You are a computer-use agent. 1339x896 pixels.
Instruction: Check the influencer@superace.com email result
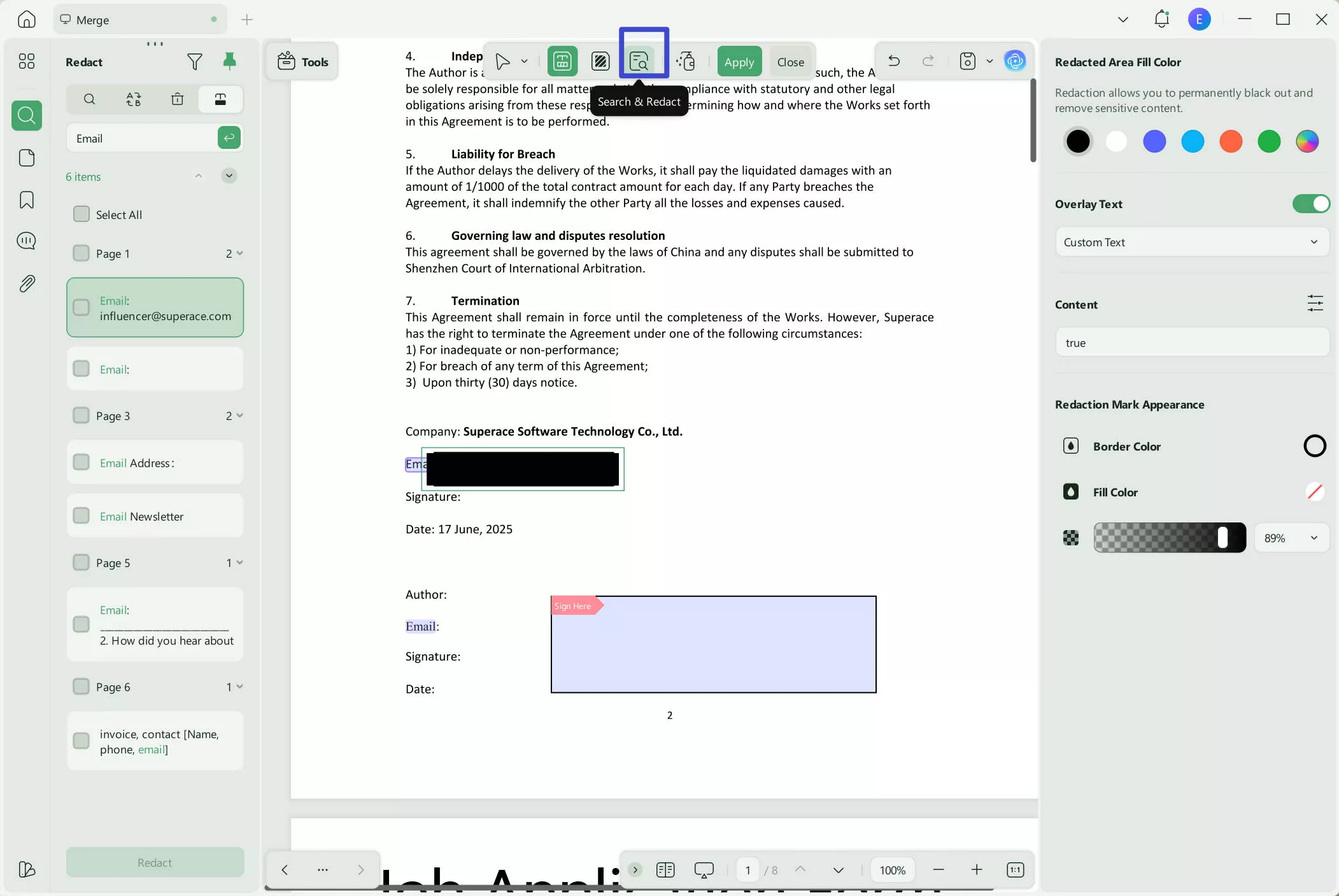(x=81, y=307)
